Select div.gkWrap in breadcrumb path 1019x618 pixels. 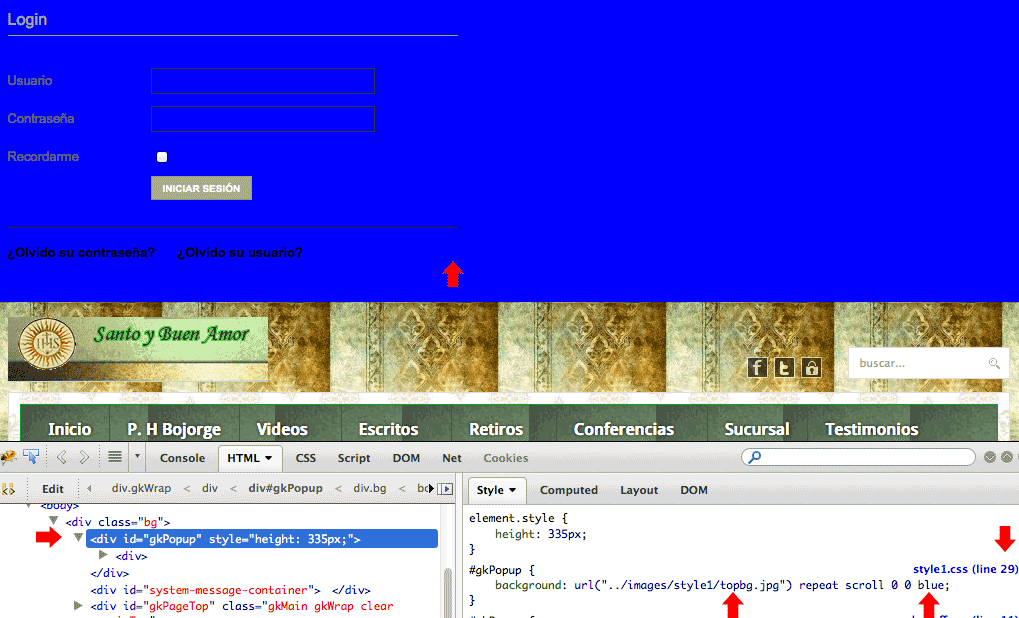[141, 489]
